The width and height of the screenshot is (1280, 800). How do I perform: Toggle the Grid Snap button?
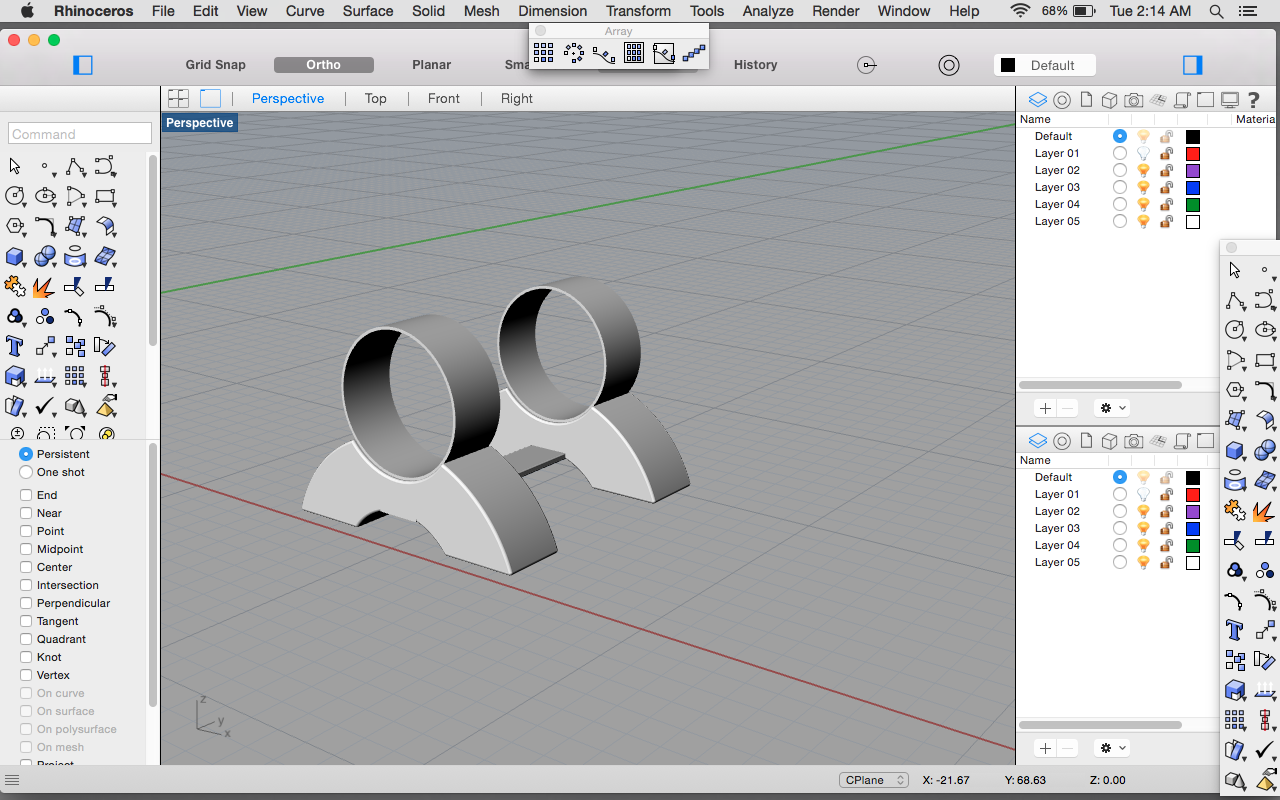[215, 65]
